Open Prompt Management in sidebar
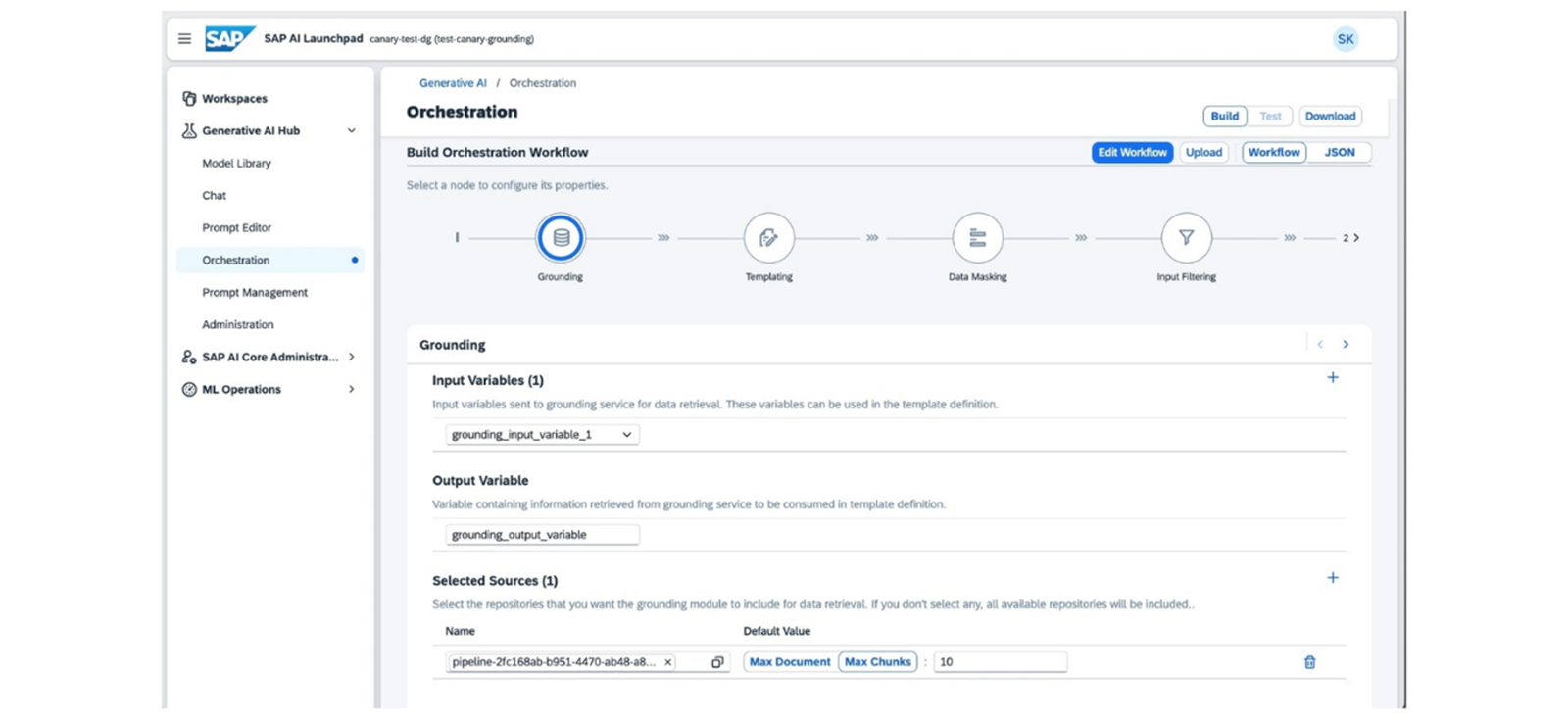Image resolution: width=1568 pixels, height=719 pixels. pyautogui.click(x=255, y=293)
